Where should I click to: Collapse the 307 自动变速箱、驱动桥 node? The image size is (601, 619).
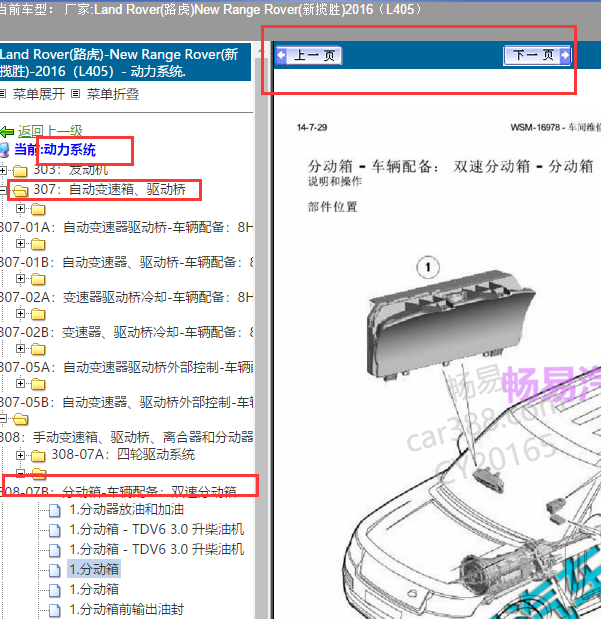3,190
